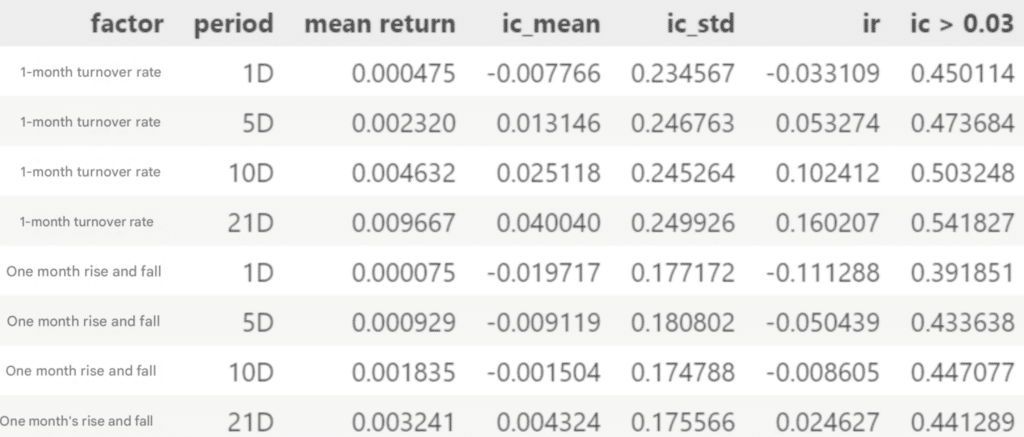Select the ic_std value 0.246763
The image size is (1024, 437).
click(683, 122)
